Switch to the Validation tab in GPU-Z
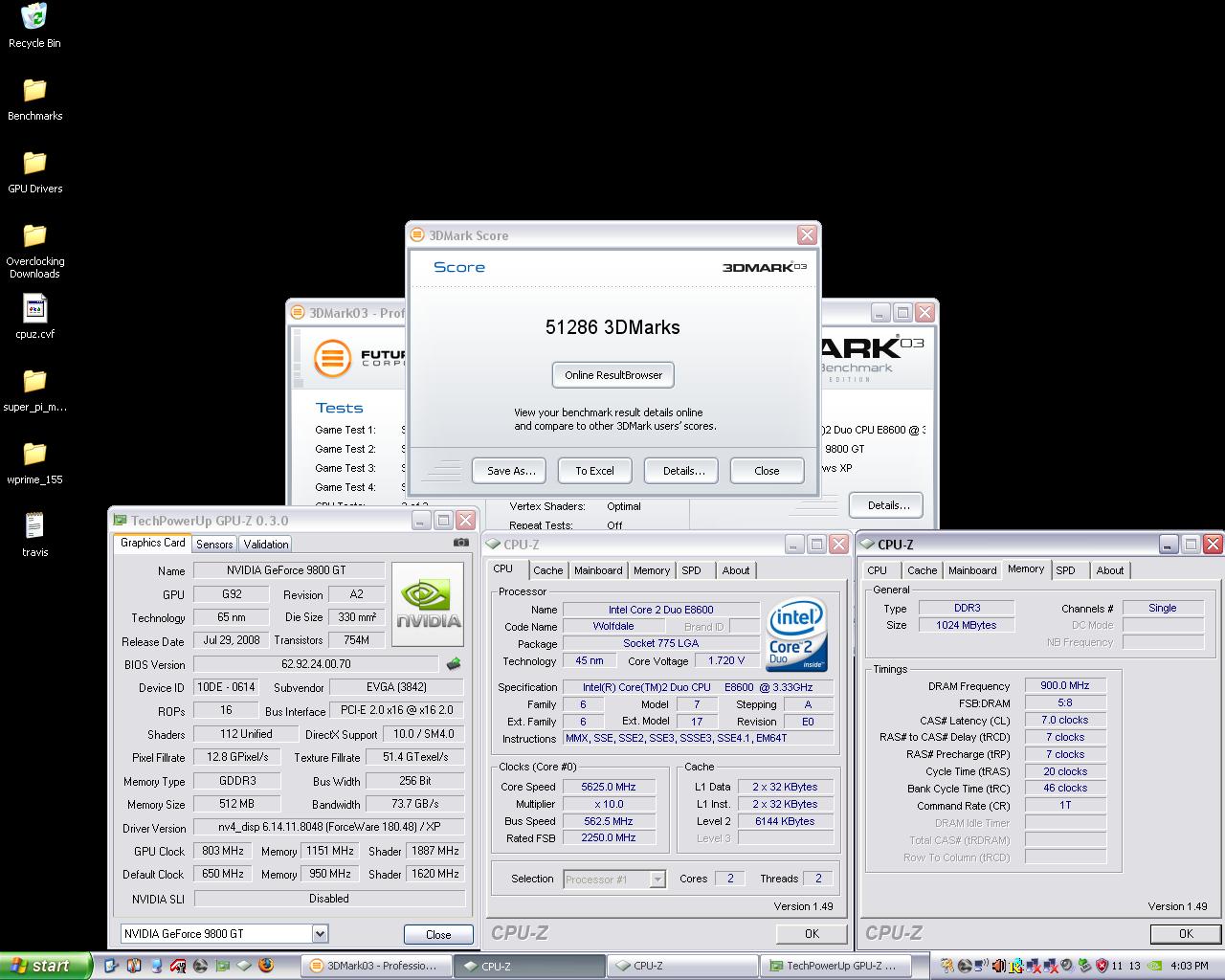Screen dimensions: 1225x980 (x=266, y=544)
